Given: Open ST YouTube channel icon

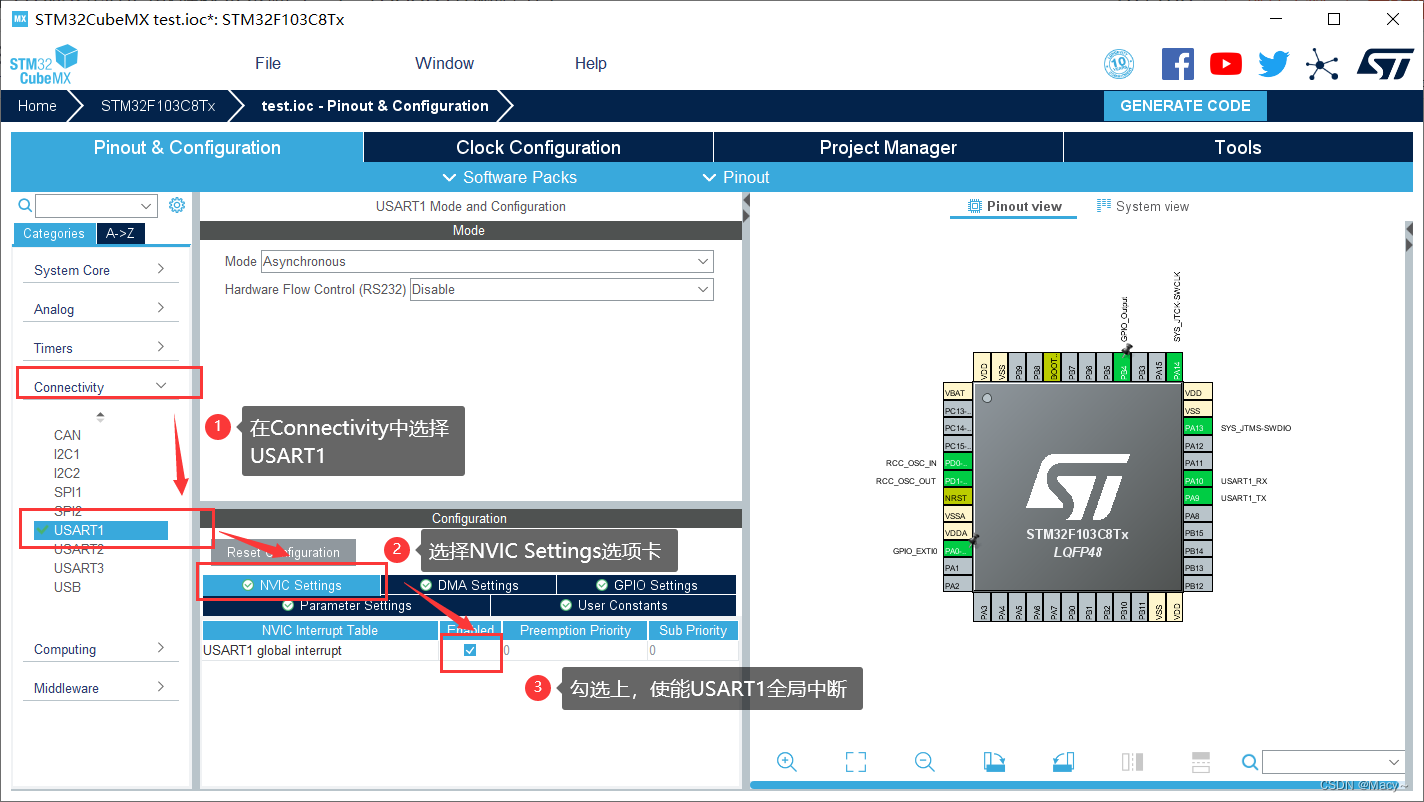Looking at the screenshot, I should (1225, 64).
